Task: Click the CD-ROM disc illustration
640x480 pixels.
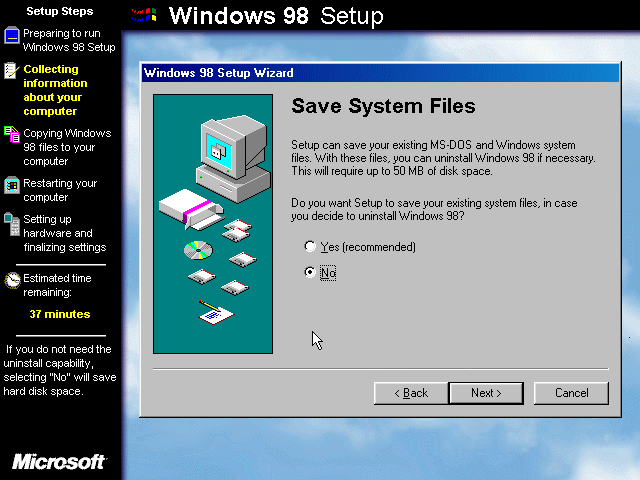Action: click(x=198, y=250)
